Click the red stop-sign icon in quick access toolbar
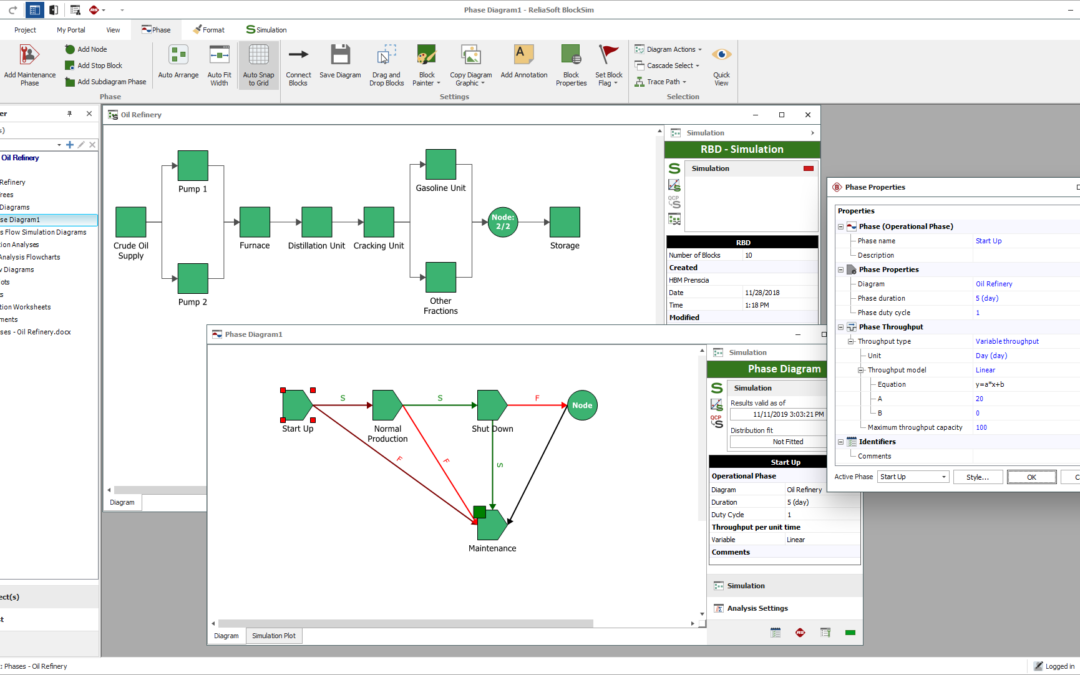The width and height of the screenshot is (1080, 675). coord(94,10)
